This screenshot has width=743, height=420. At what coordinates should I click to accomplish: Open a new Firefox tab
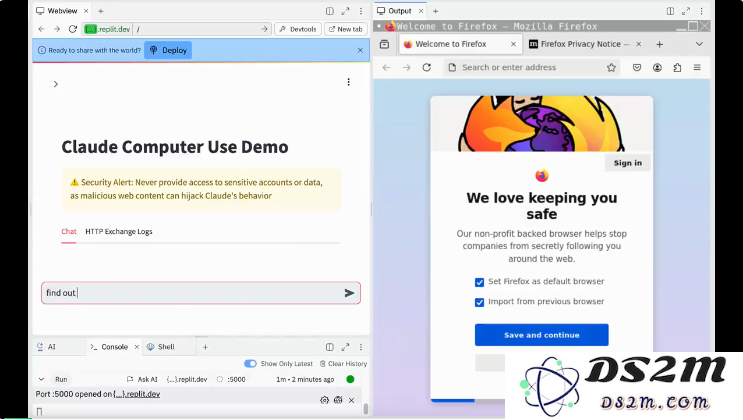coord(660,44)
